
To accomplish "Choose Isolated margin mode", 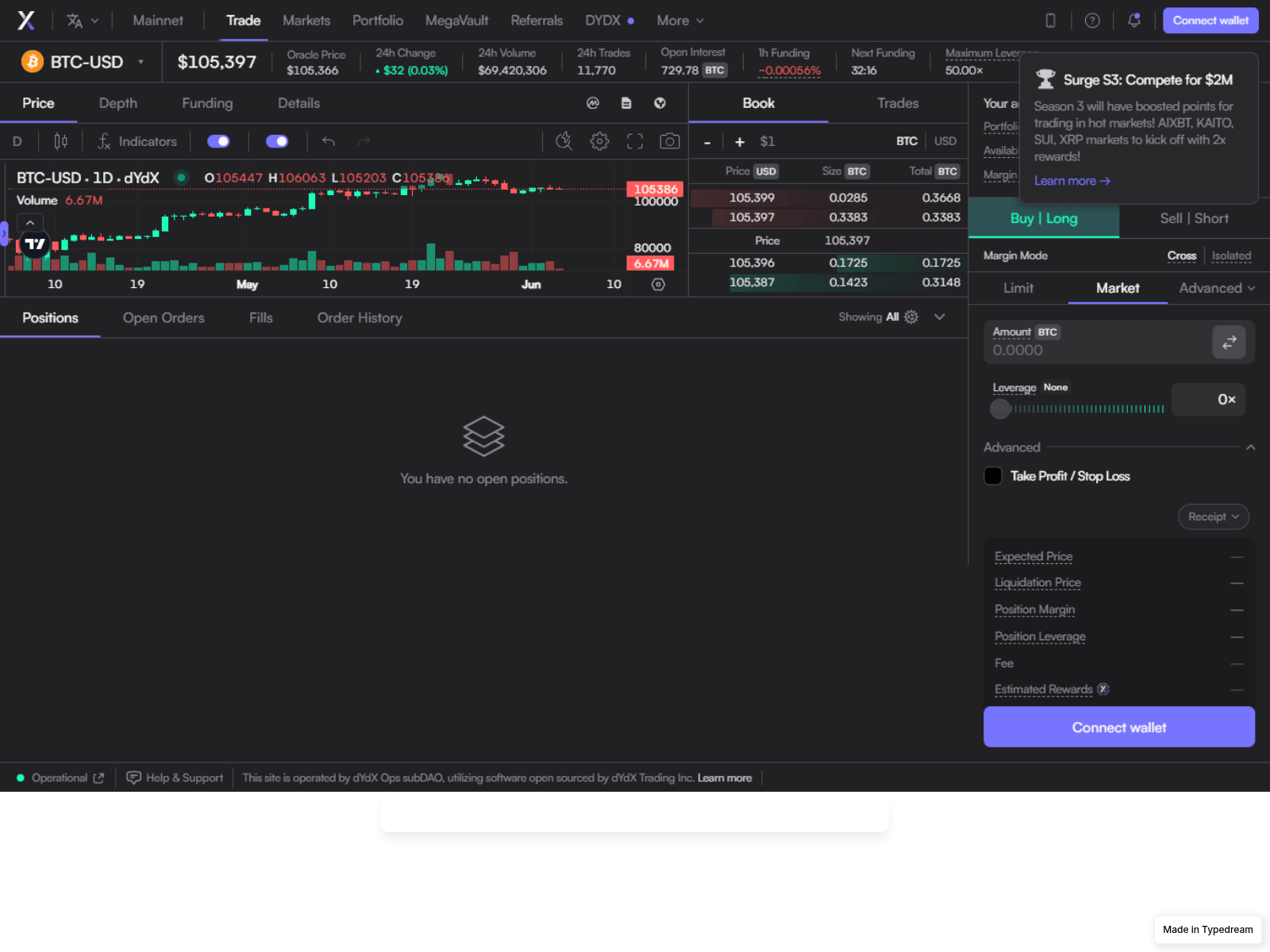I will tap(1231, 255).
